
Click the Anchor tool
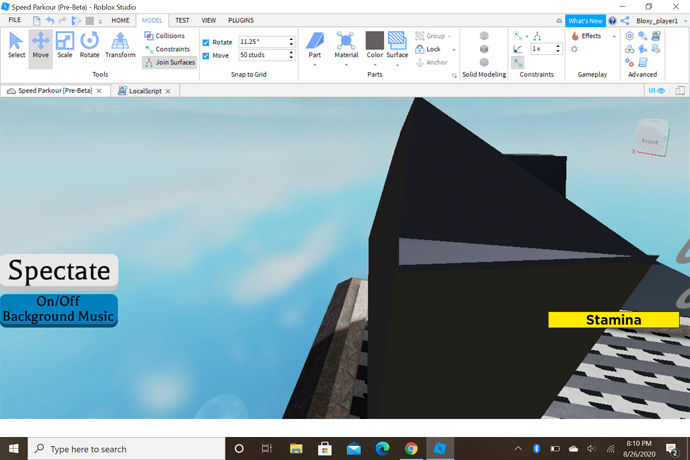432,62
